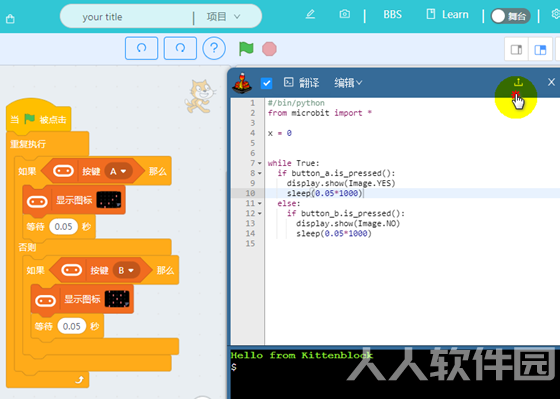The height and width of the screenshot is (399, 560).
Task: Click code line 'from microbit import *'
Action: pyautogui.click(x=320, y=113)
